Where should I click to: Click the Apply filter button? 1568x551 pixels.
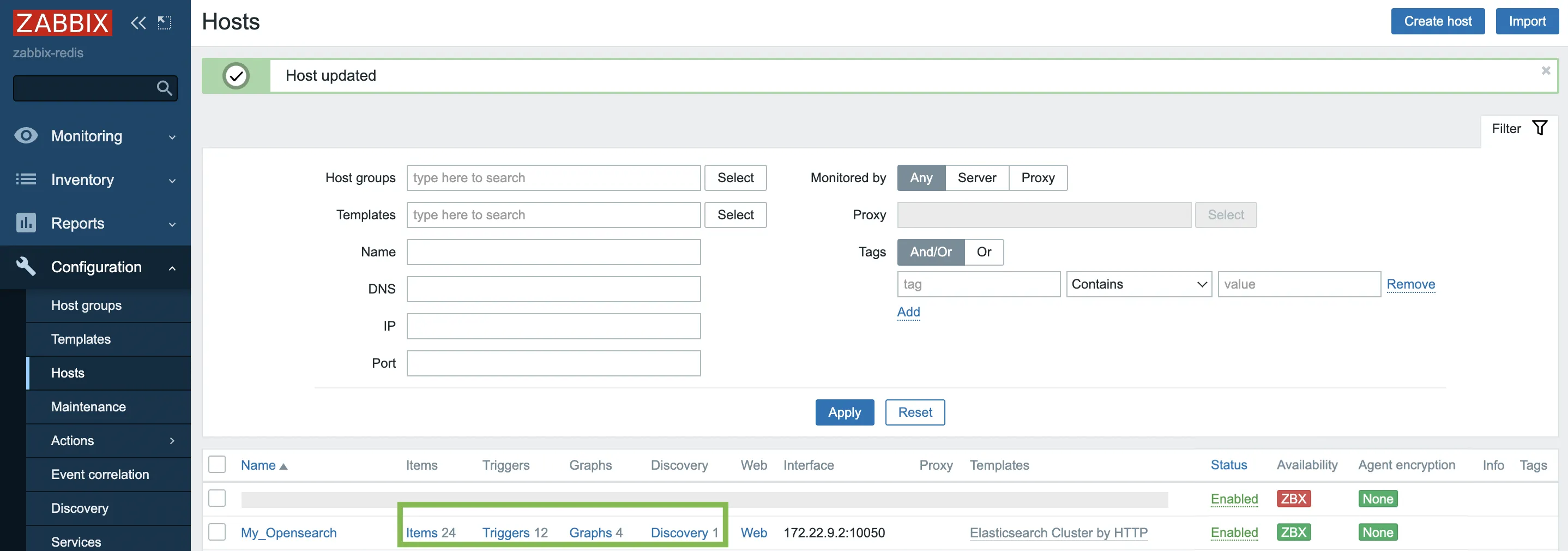pos(845,412)
